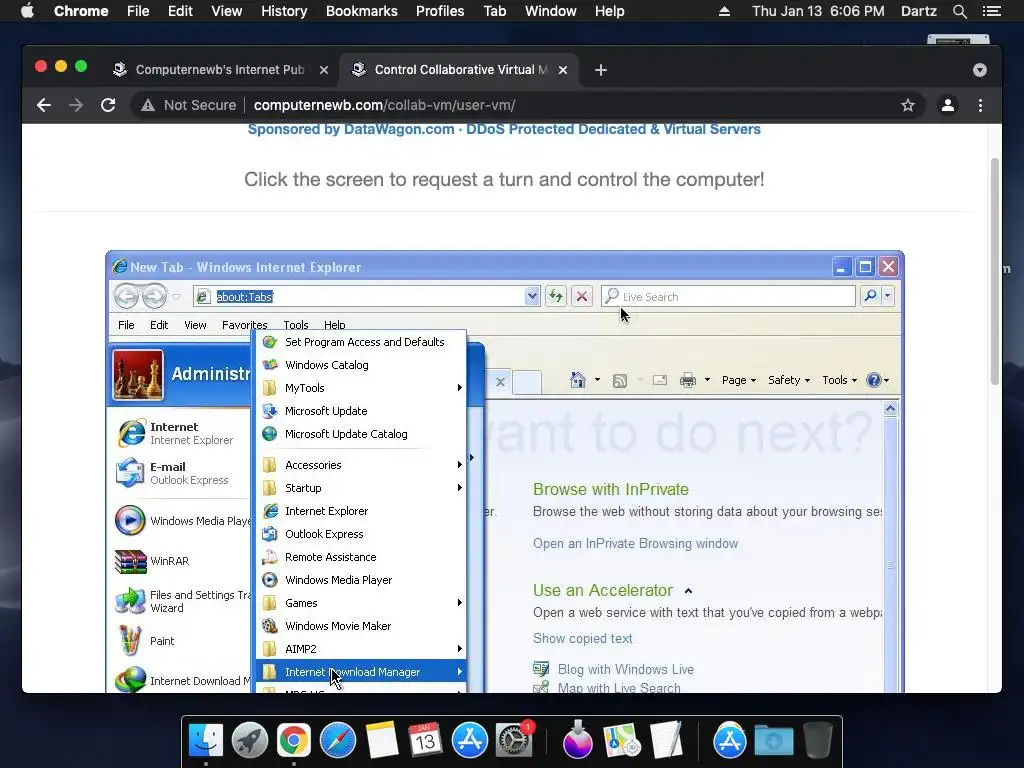
Task: Select Remote Assistance in programs list
Action: [363, 557]
